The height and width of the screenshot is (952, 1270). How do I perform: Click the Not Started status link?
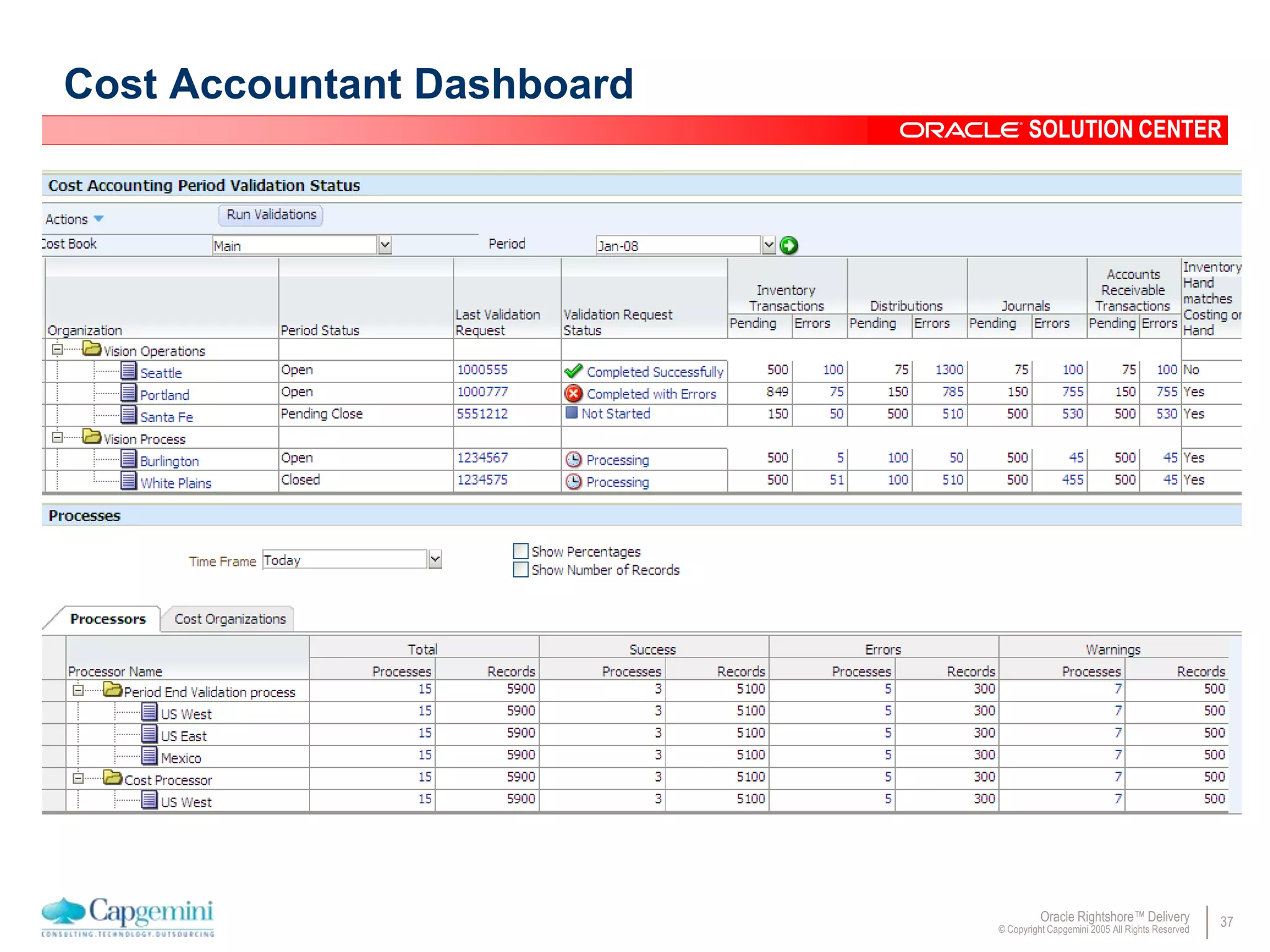615,413
